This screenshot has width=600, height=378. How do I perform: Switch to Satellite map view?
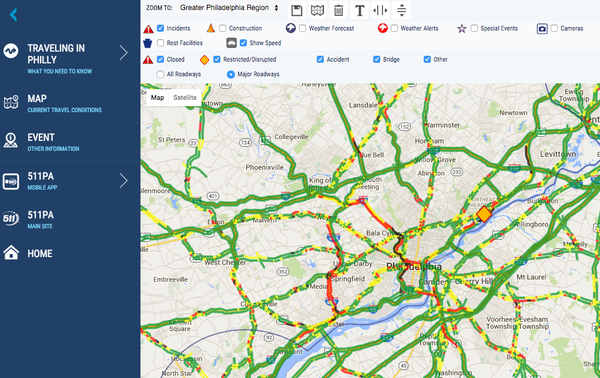(185, 98)
